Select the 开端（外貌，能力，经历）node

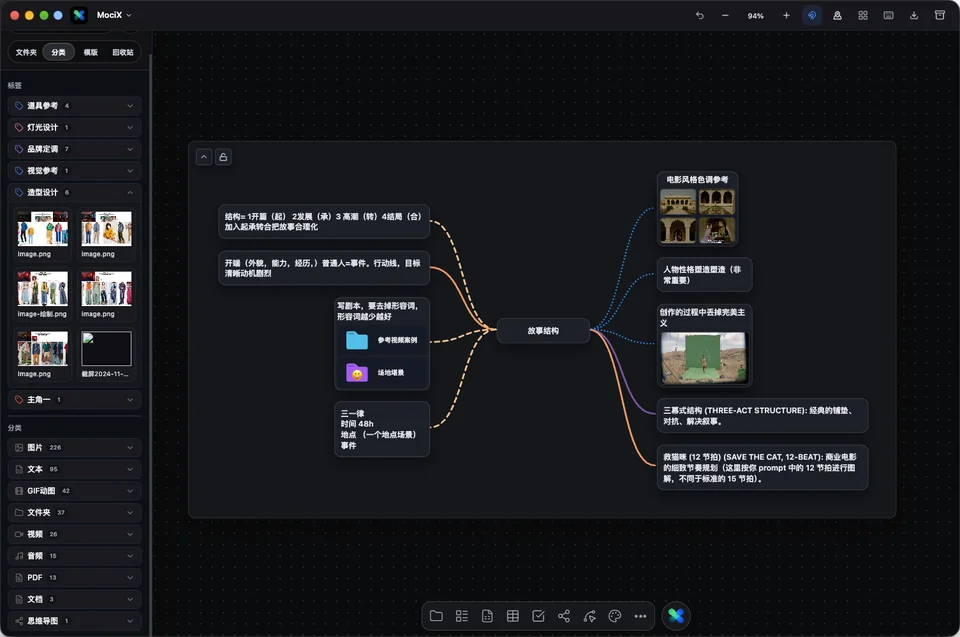[x=324, y=268]
